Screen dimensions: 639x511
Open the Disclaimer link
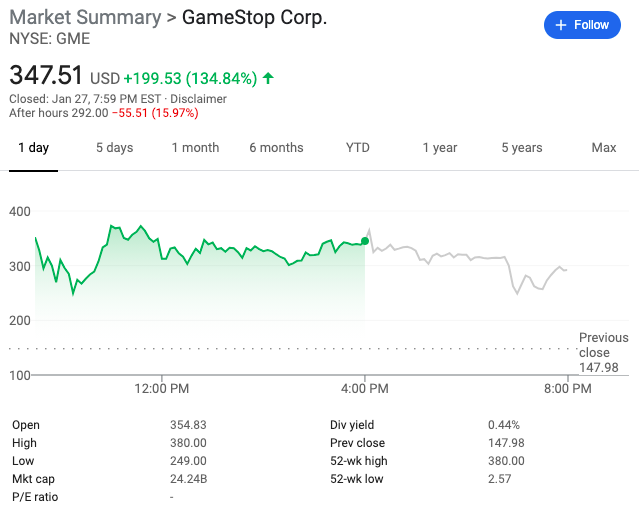[198, 99]
